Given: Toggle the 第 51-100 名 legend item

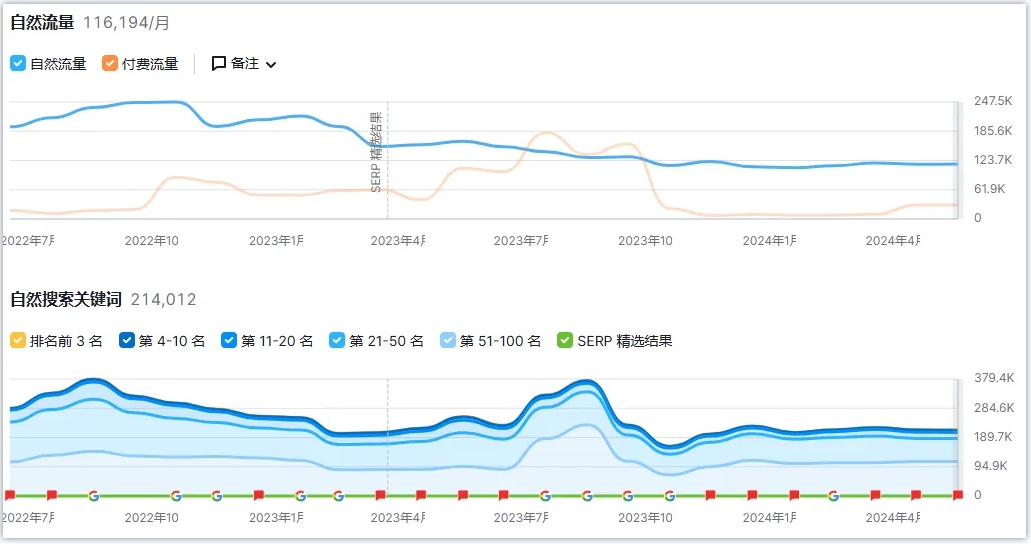Looking at the screenshot, I should pyautogui.click(x=448, y=340).
